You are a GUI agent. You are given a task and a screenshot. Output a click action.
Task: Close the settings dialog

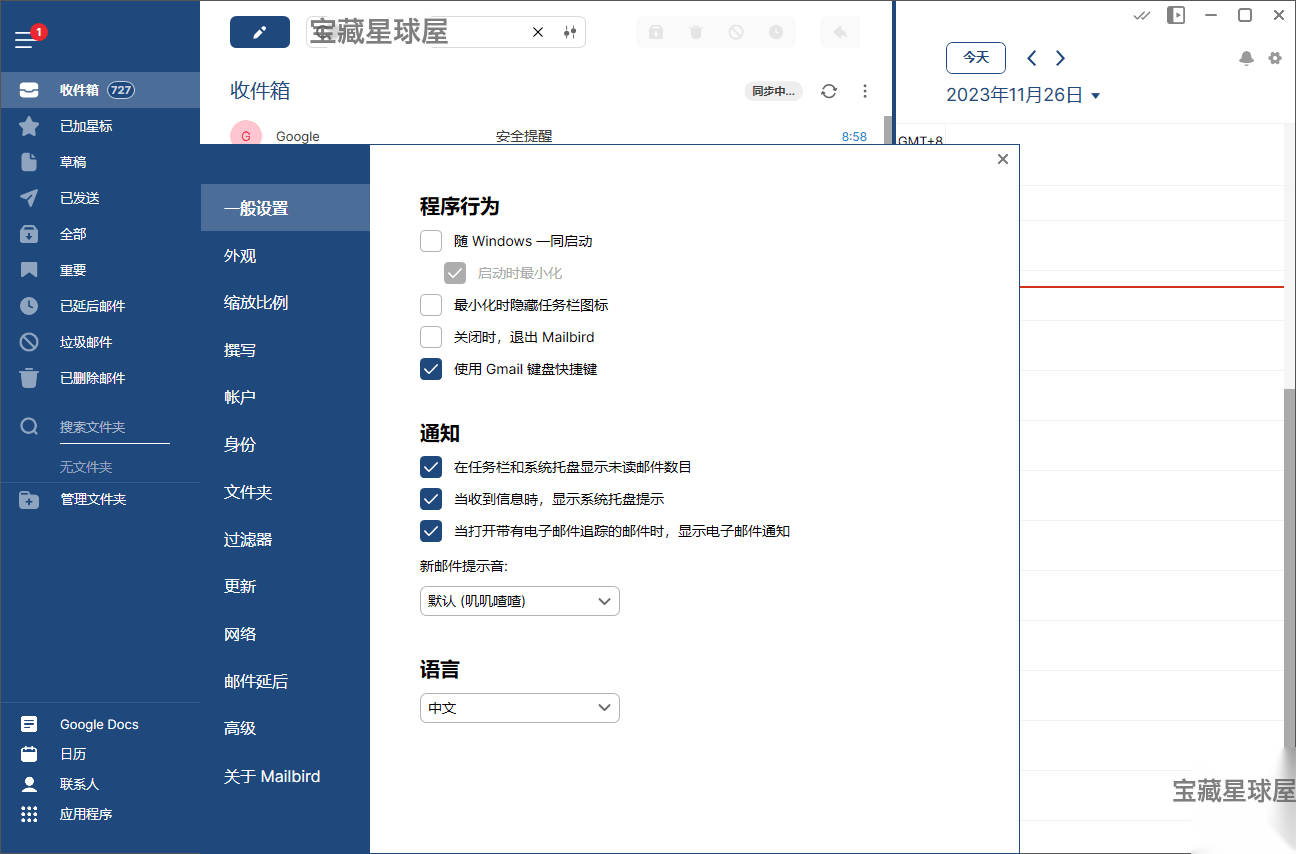pos(1003,159)
